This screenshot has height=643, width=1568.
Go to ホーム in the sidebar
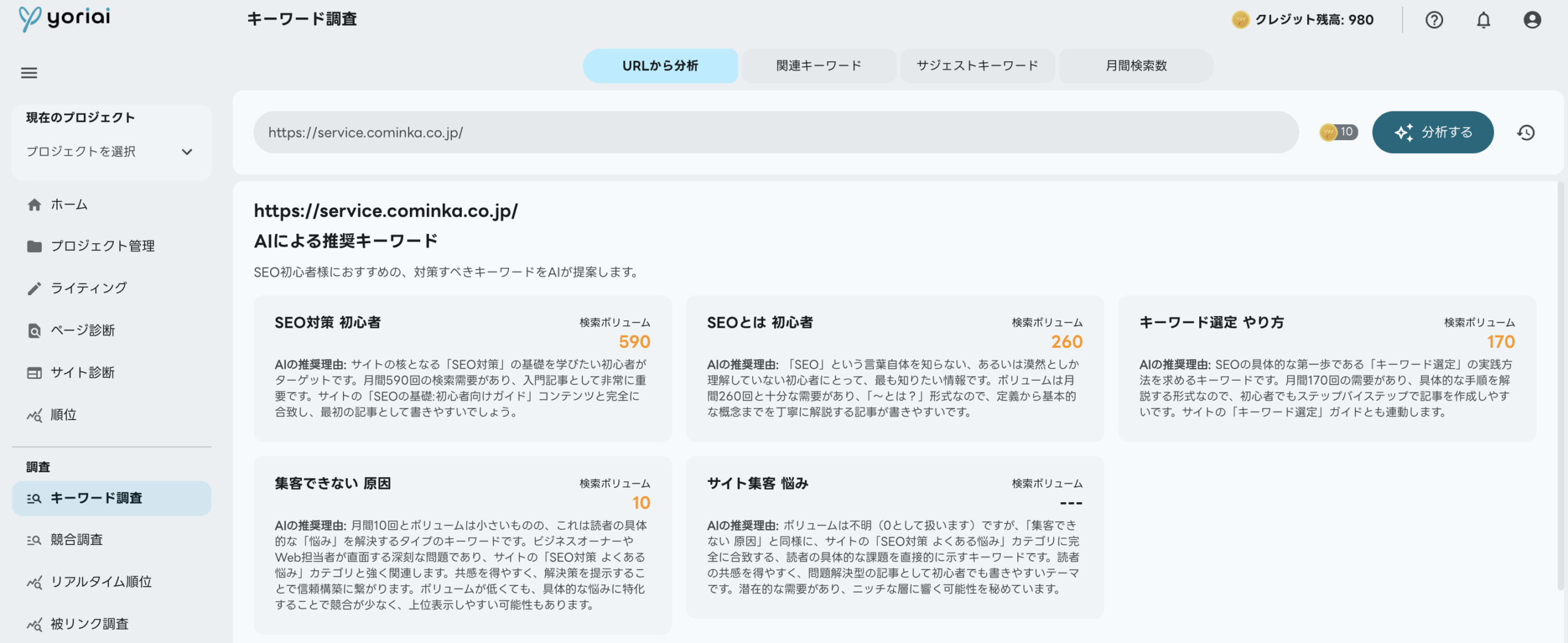tap(69, 205)
